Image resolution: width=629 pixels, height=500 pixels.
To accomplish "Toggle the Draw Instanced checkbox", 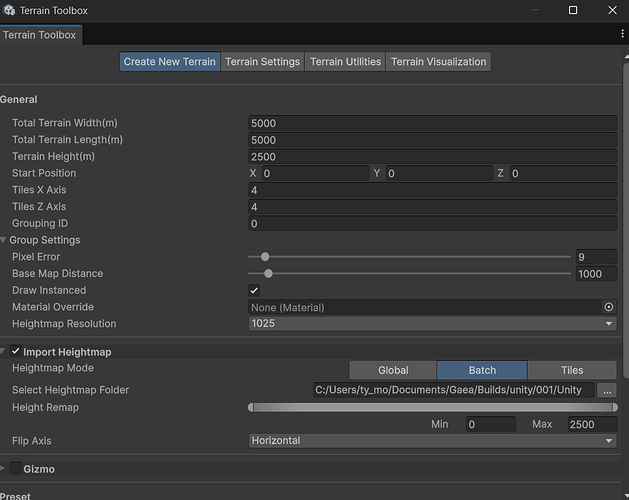I will (x=254, y=291).
